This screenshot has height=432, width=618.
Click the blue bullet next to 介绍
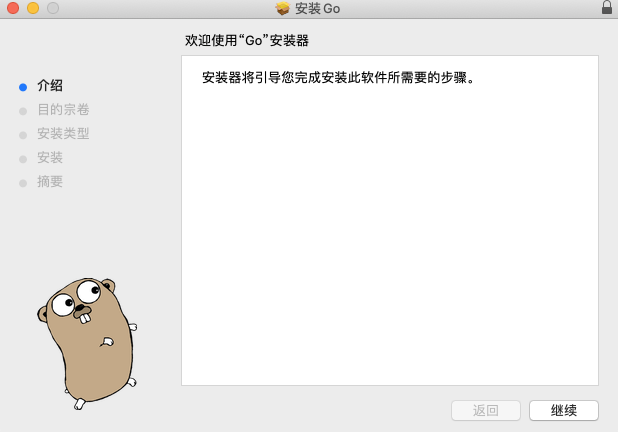click(x=23, y=87)
